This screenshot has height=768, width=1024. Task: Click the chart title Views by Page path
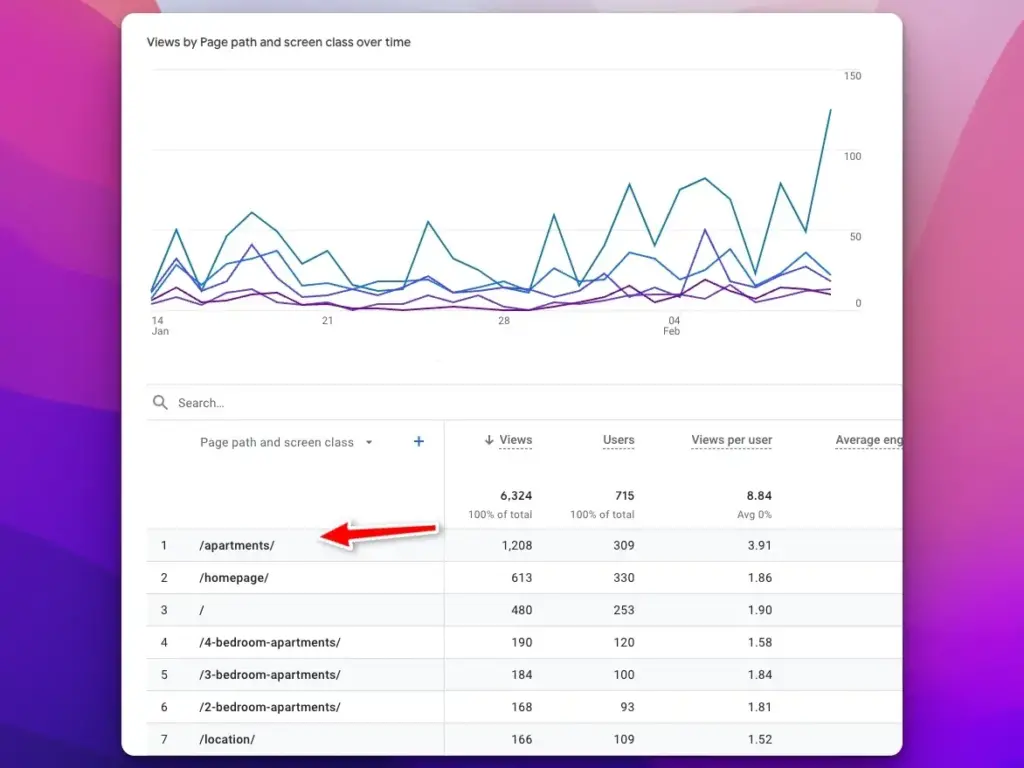click(x=278, y=42)
